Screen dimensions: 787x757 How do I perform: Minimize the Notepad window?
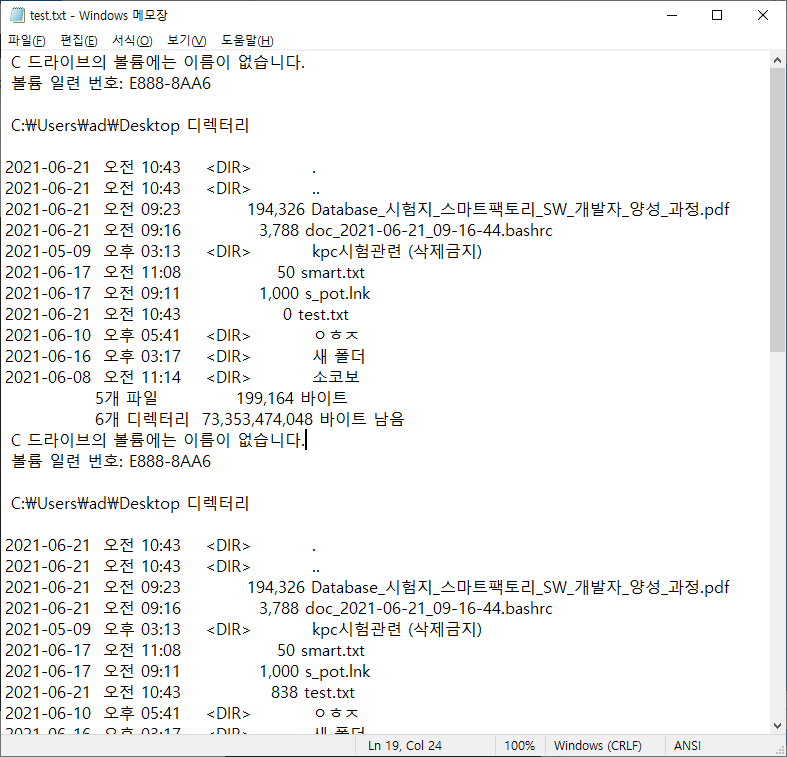[672, 16]
